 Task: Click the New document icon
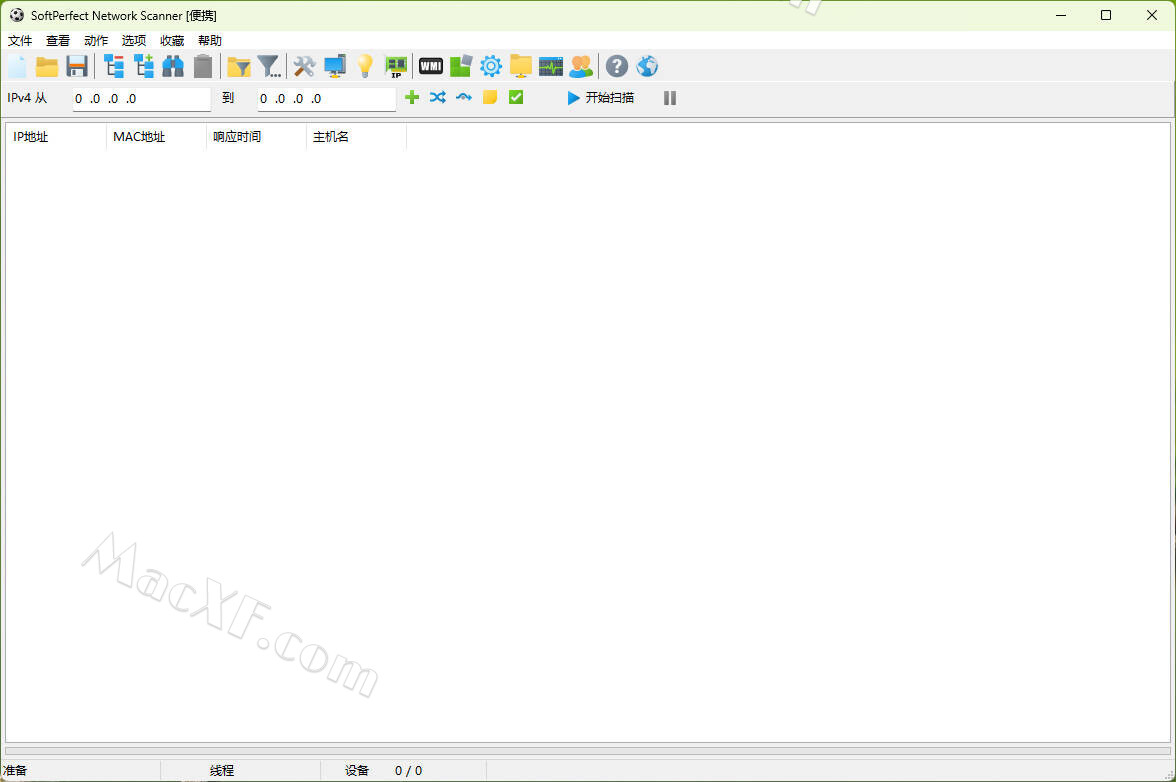pos(17,67)
